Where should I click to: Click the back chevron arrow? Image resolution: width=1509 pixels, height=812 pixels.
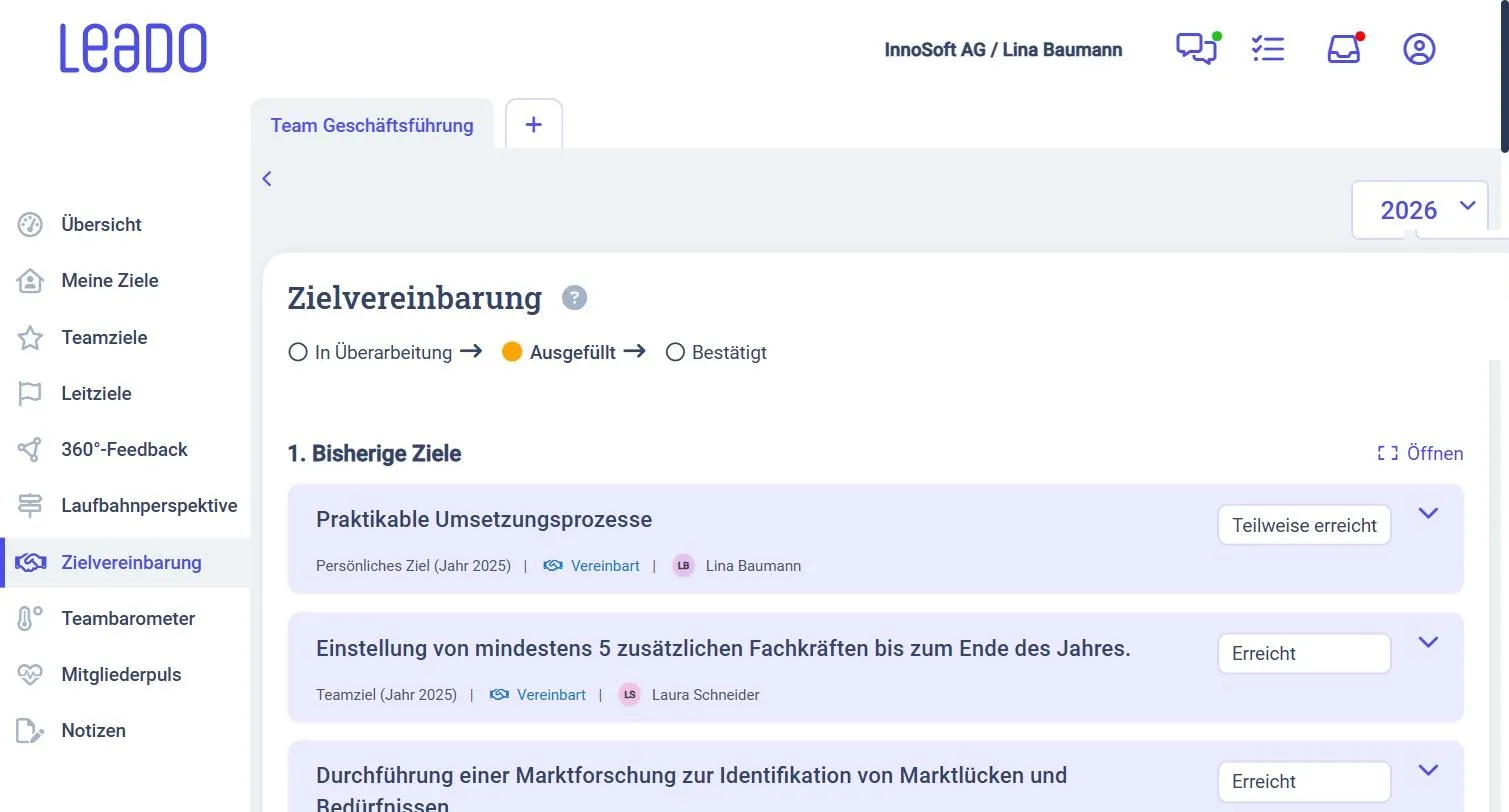pos(267,179)
